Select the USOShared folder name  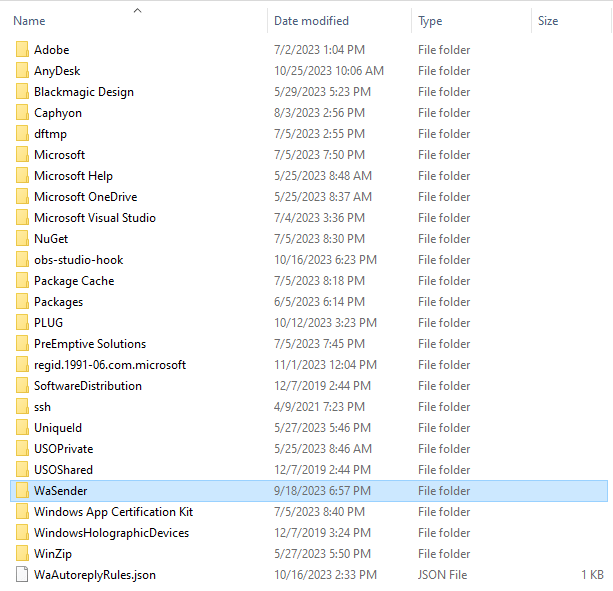click(x=63, y=470)
